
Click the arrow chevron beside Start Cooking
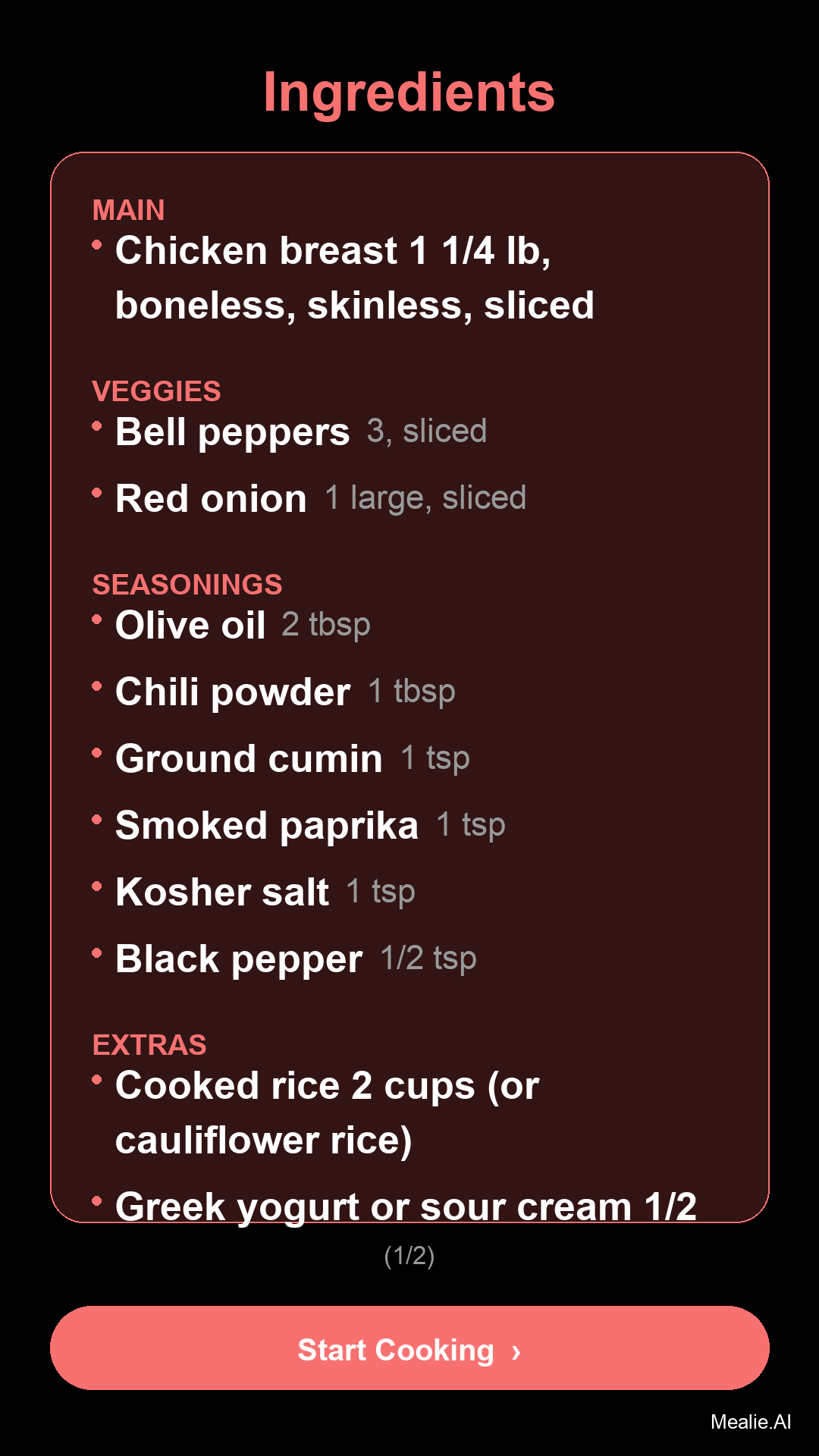[516, 1351]
